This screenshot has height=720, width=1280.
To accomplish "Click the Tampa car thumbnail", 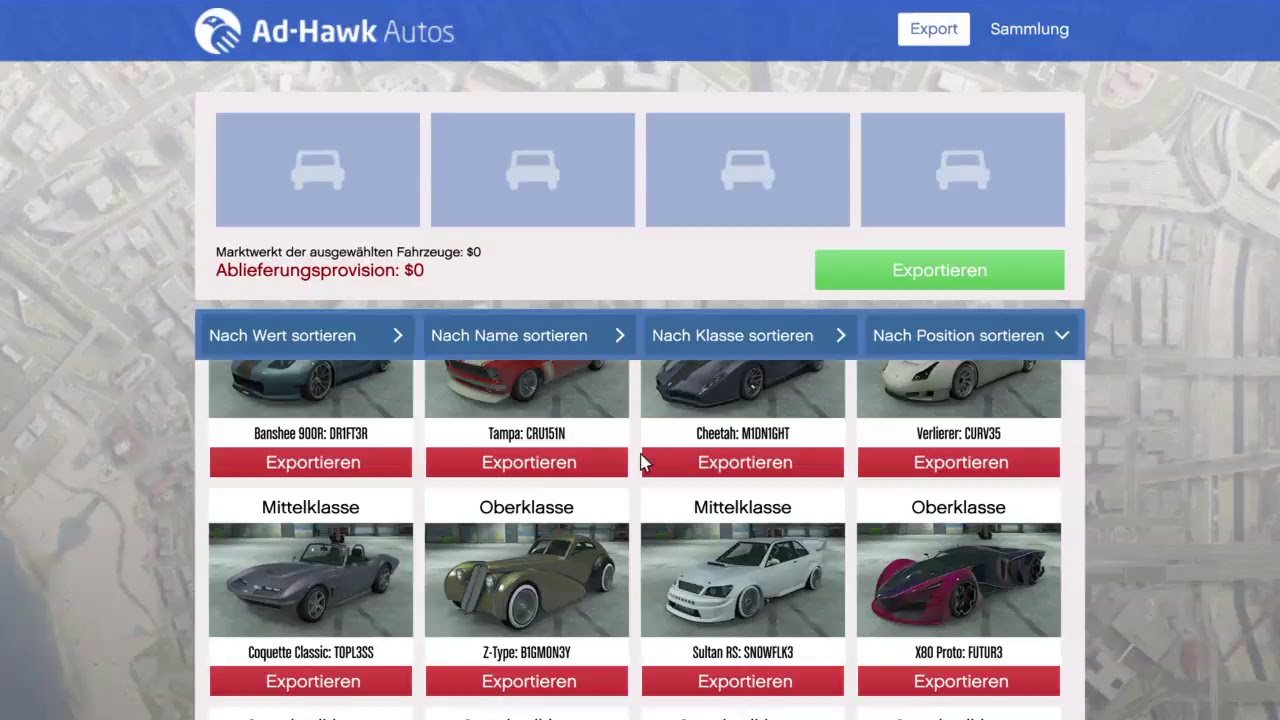I will pyautogui.click(x=527, y=389).
